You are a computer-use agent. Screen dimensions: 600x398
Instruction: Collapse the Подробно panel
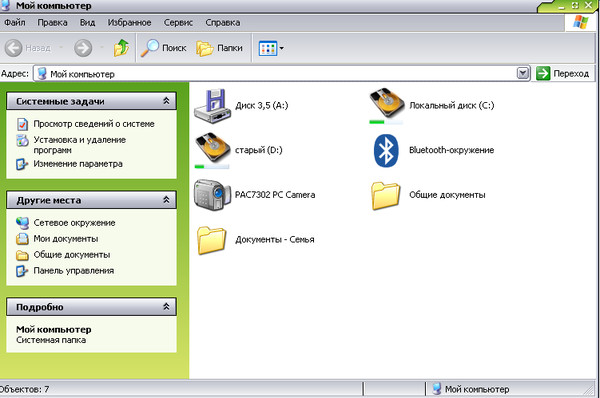point(166,307)
